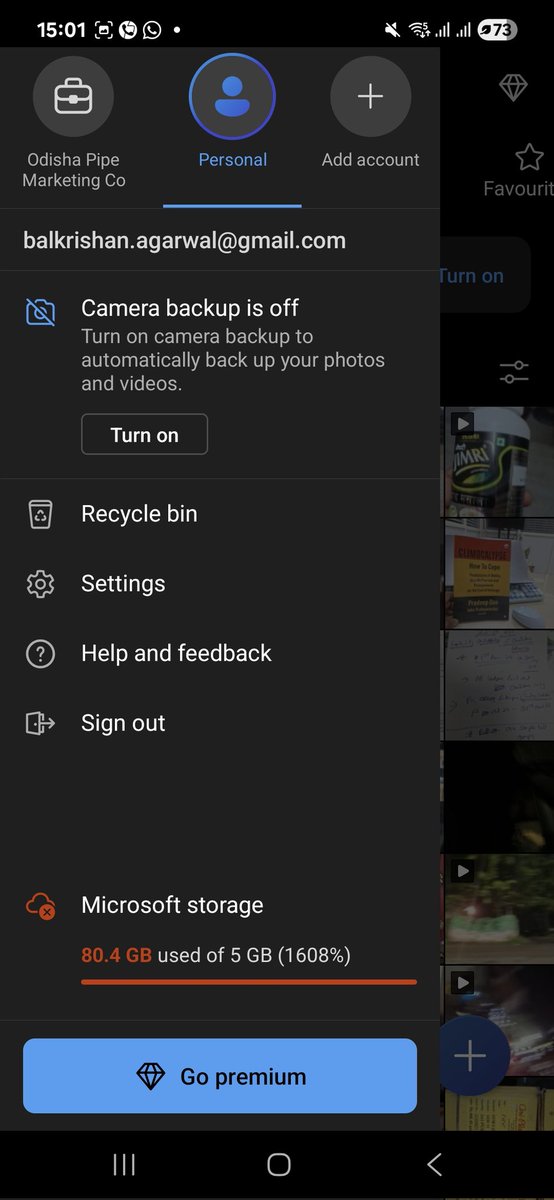Tap the Go premium button
This screenshot has width=554, height=1200.
pyautogui.click(x=220, y=1076)
